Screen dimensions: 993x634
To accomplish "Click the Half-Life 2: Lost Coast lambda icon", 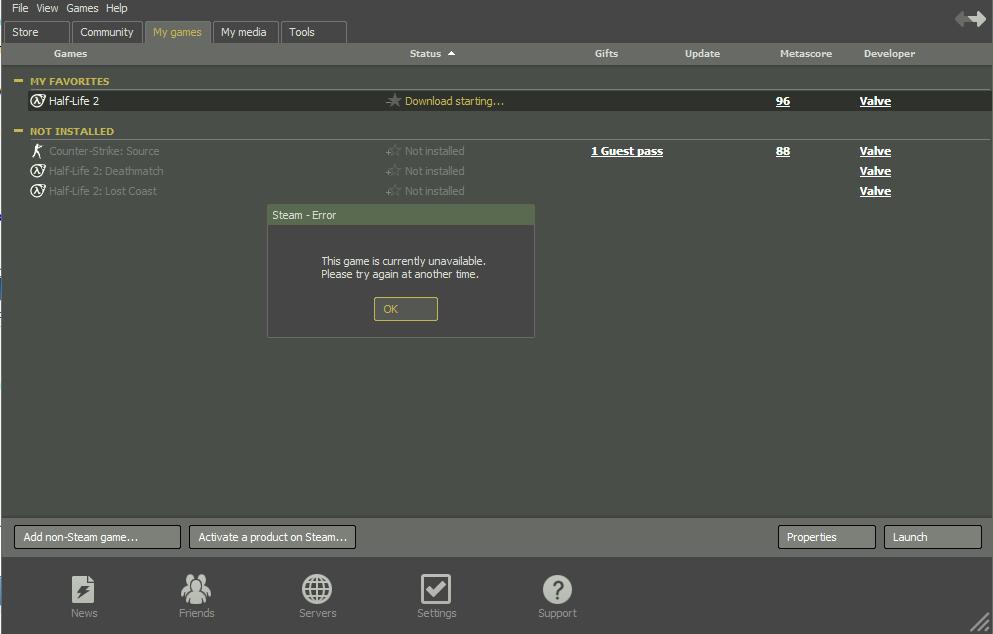I will [38, 190].
